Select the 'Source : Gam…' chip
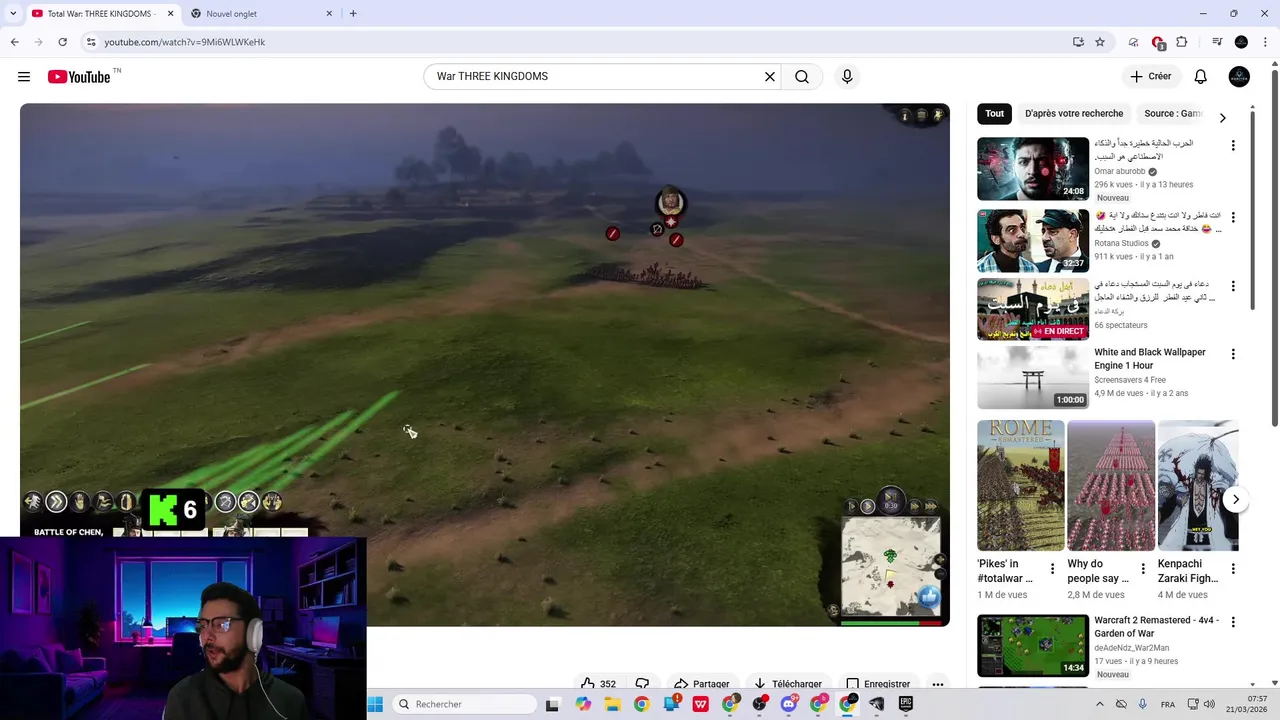1280x720 pixels. 1173,114
